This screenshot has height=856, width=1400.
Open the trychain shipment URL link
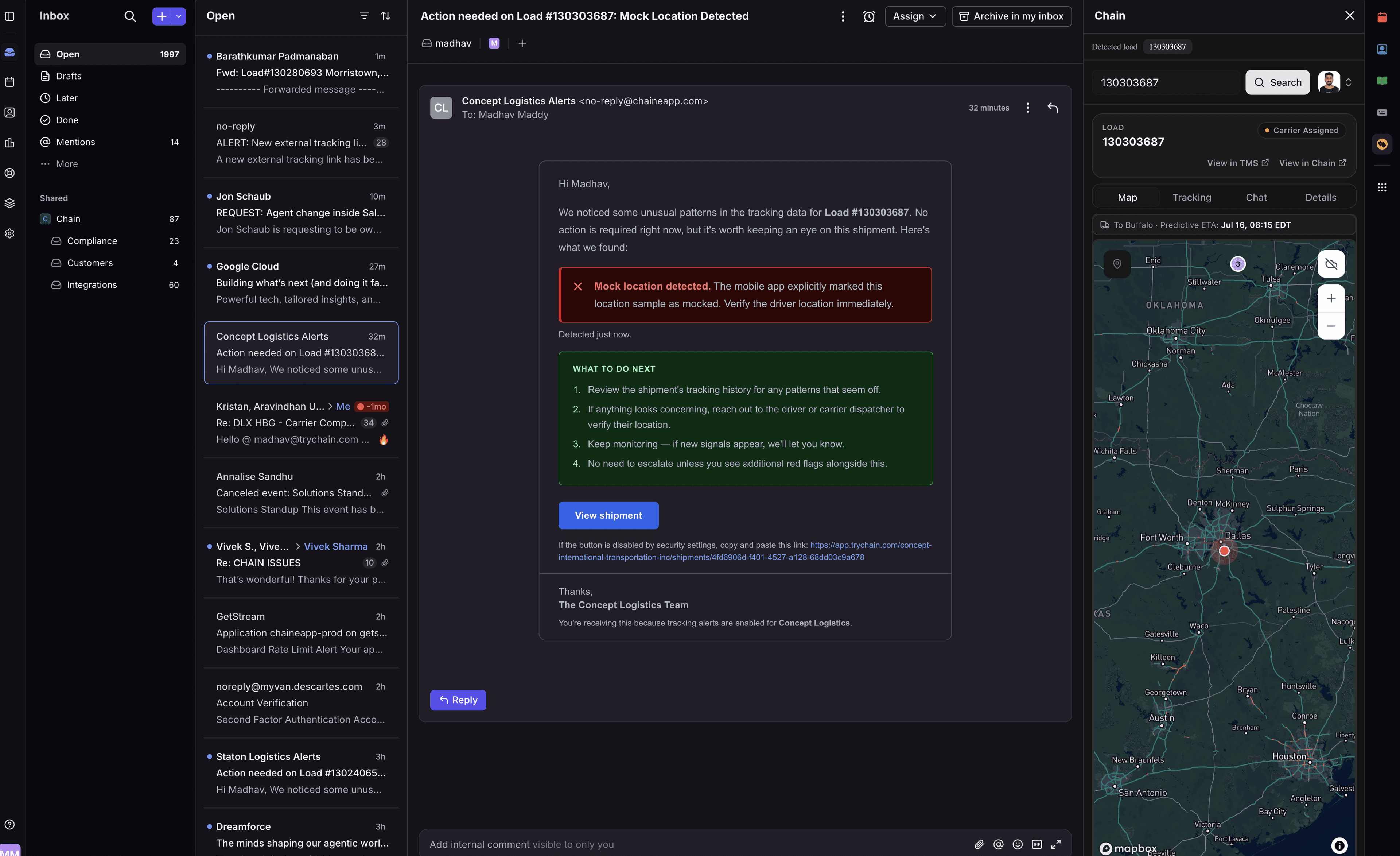point(745,551)
